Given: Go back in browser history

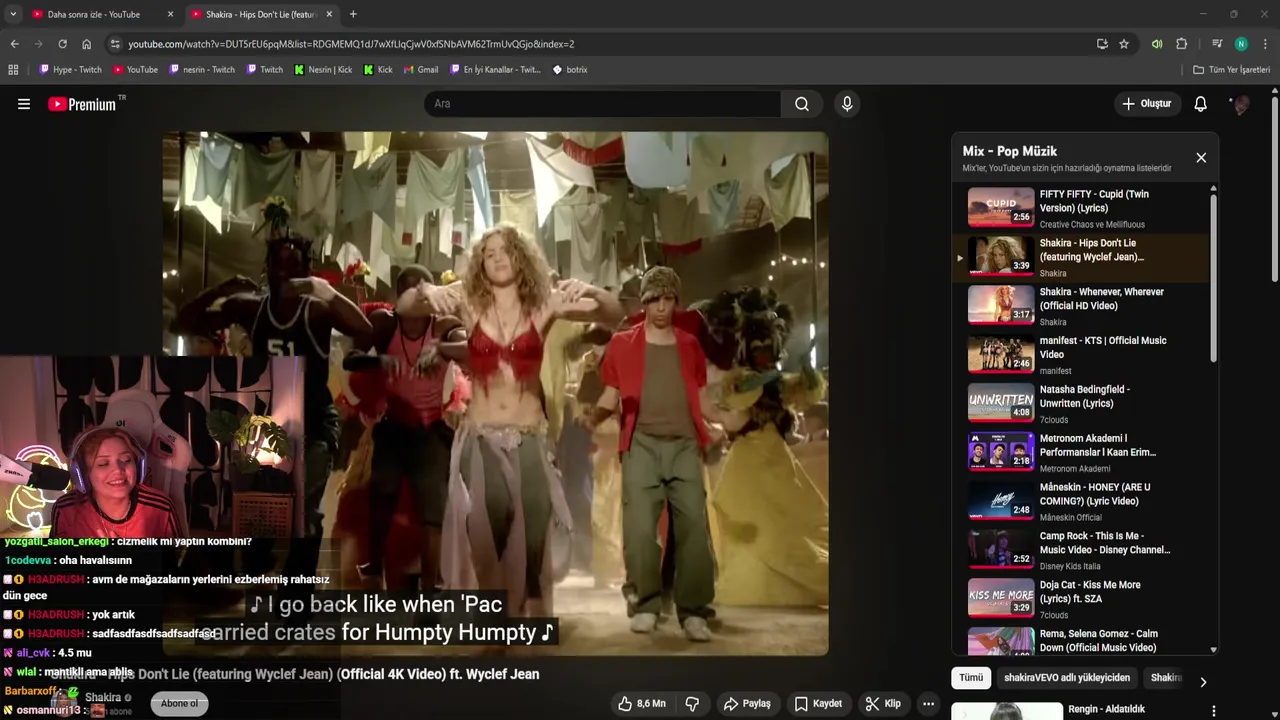Looking at the screenshot, I should [14, 44].
